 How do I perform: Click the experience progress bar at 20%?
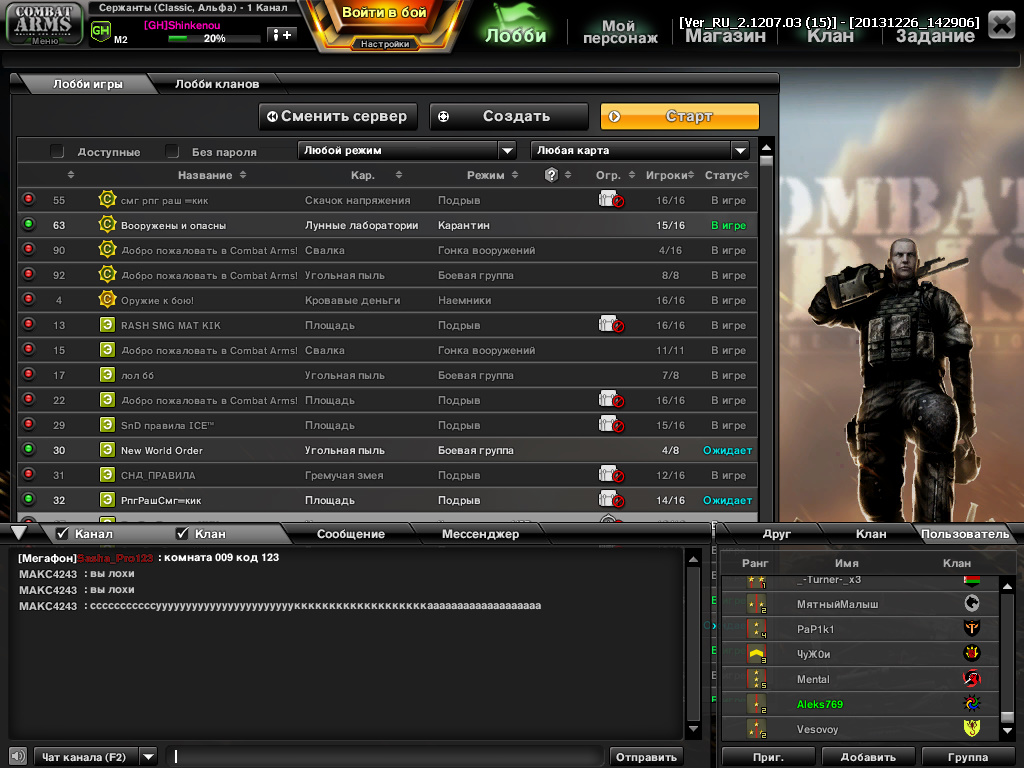214,39
